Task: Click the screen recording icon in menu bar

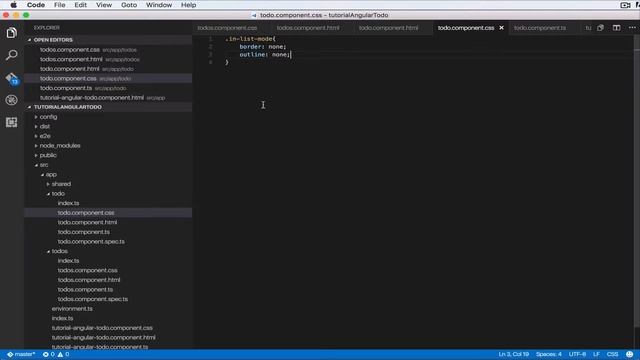Action: 625,5
